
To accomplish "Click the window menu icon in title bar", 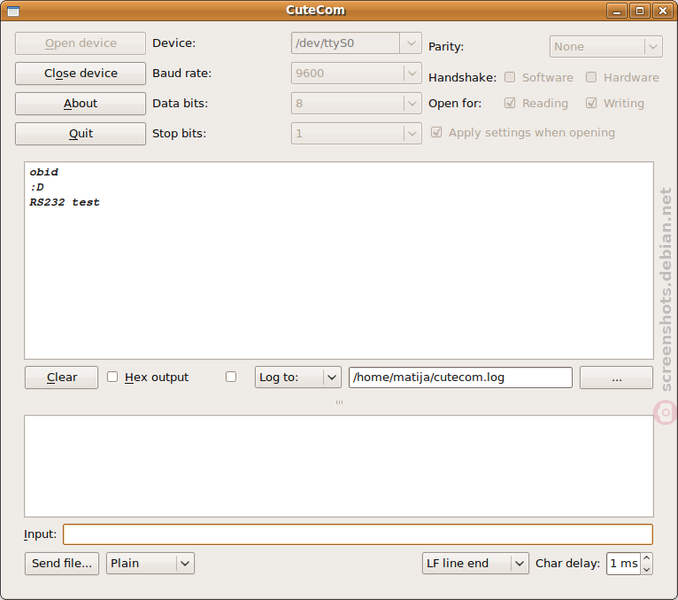I will pos(13,11).
